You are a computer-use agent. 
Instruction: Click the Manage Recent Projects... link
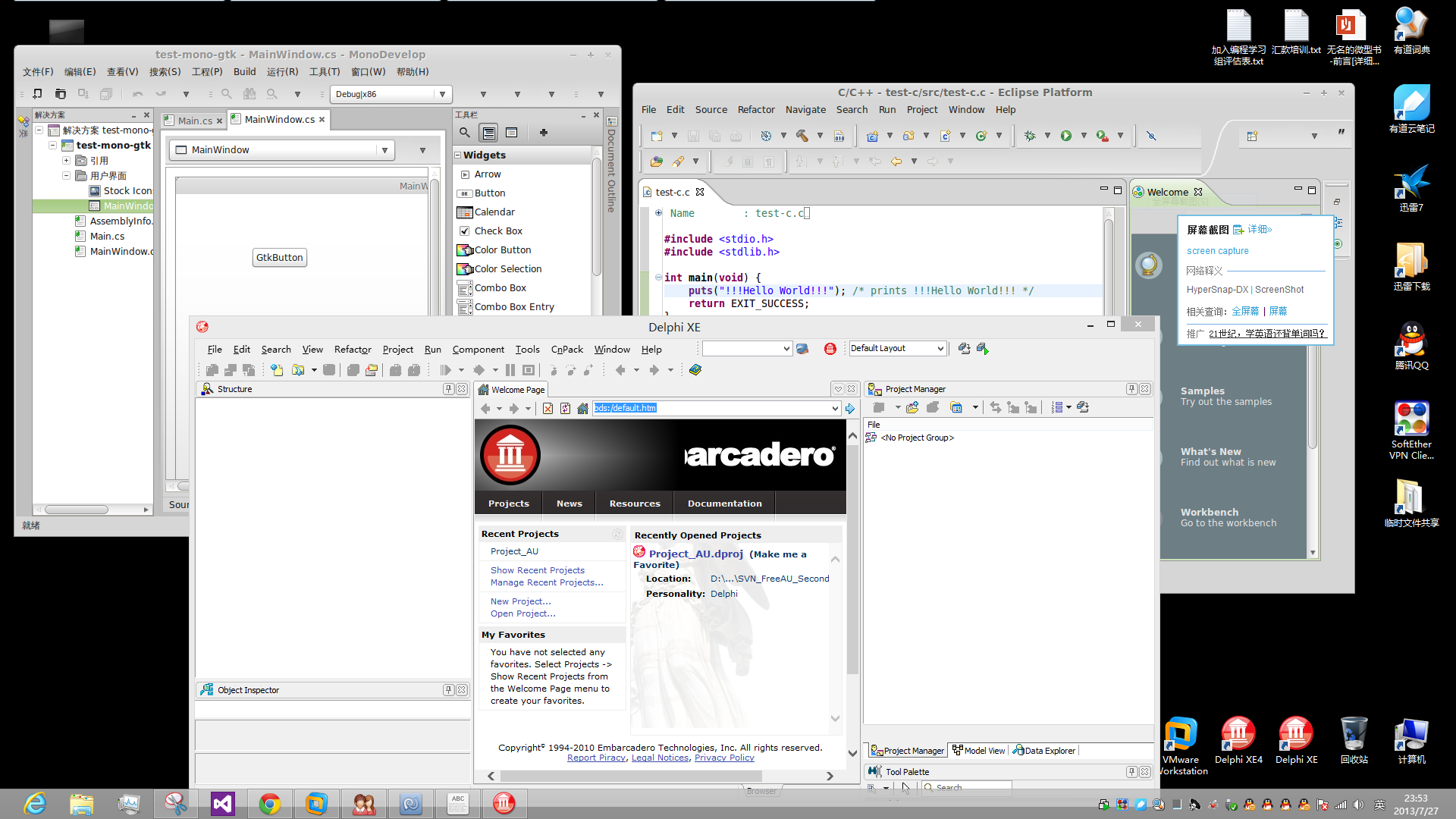pos(547,582)
